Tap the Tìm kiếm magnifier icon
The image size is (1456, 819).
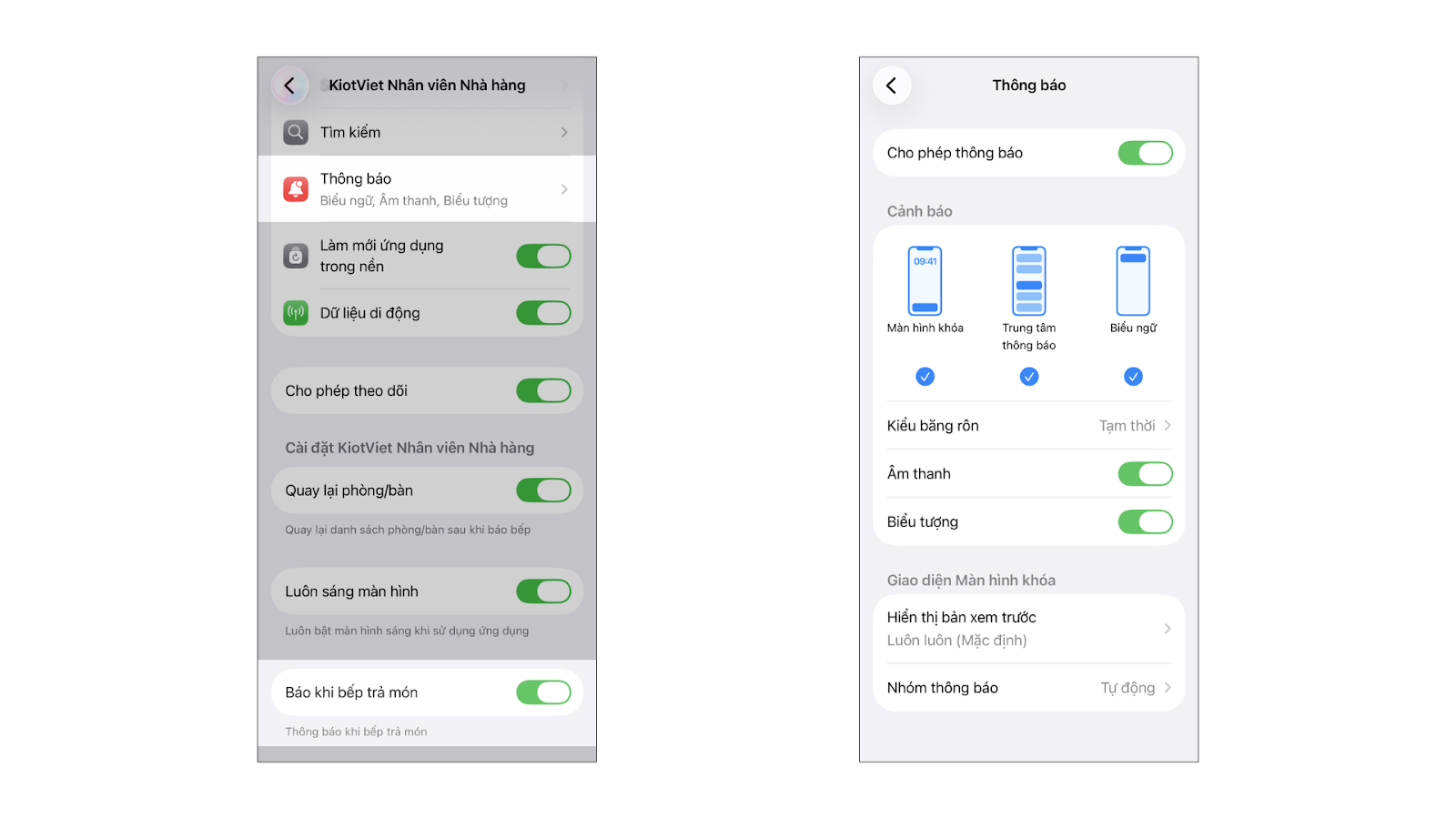[296, 132]
